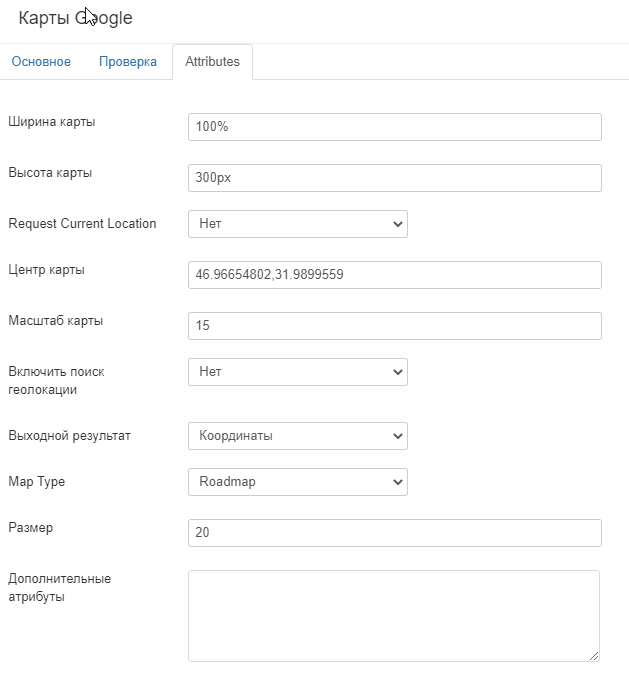Click the resize handle of the attributes textarea
Image resolution: width=629 pixels, height=680 pixels.
point(594,655)
